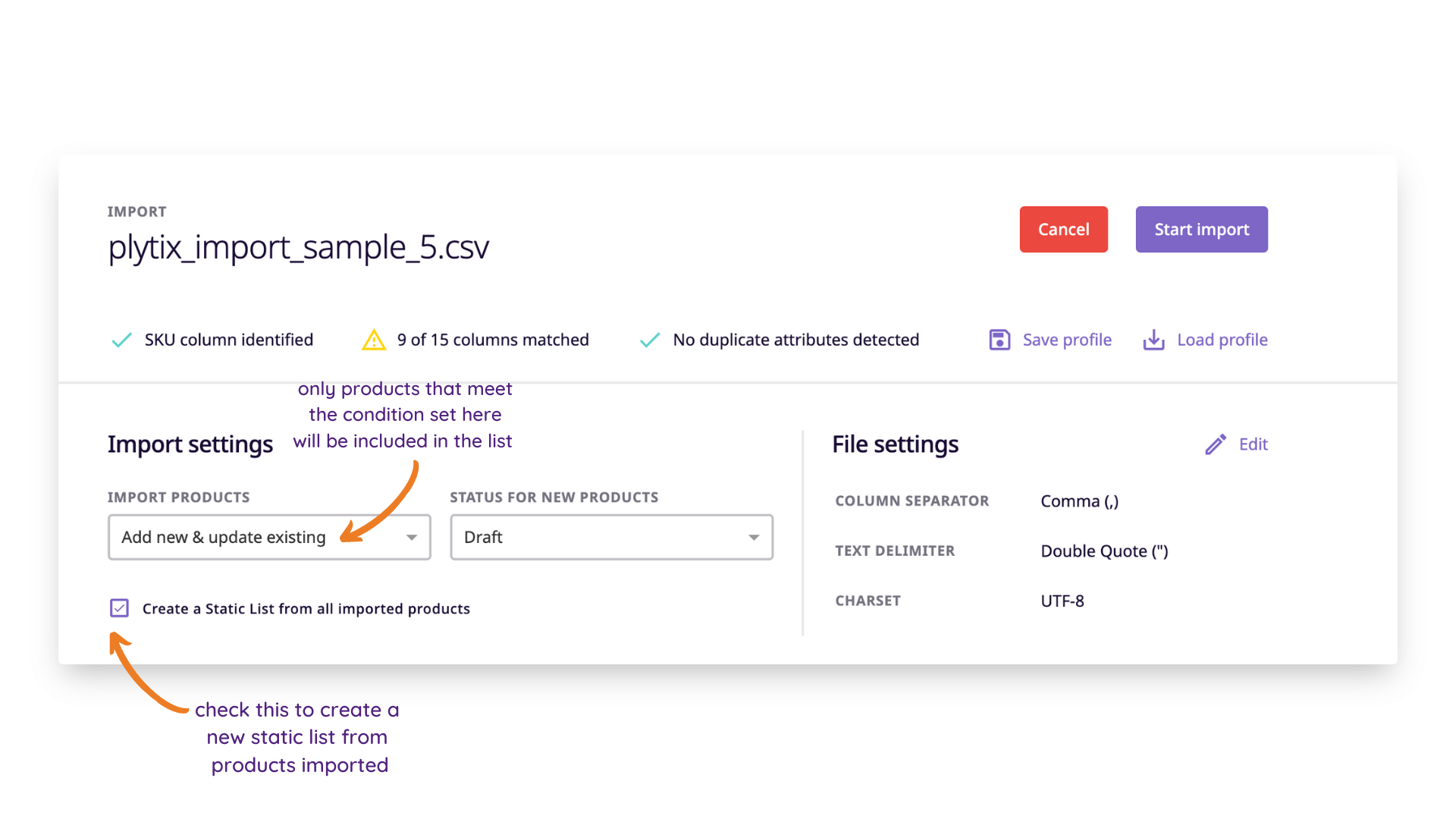Image resolution: width=1456 pixels, height=819 pixels.
Task: Click the yellow columns matched warning icon
Action: coord(374,340)
